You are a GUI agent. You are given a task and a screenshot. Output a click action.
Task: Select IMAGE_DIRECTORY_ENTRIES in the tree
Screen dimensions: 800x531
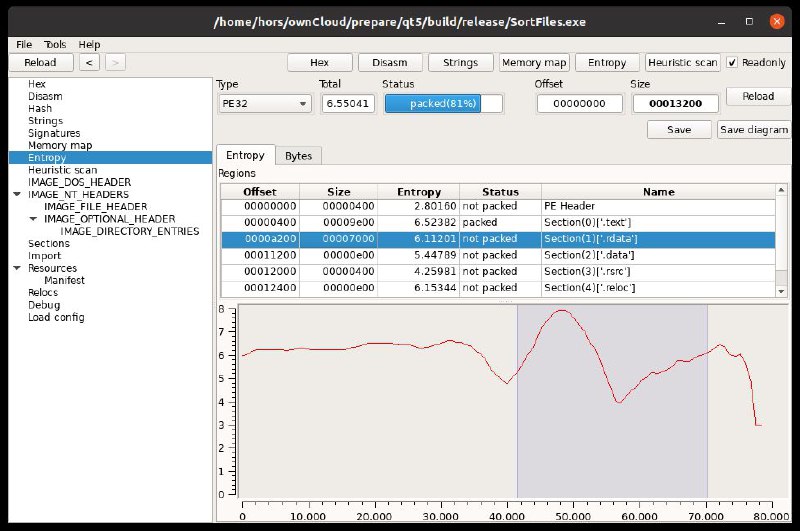(130, 231)
